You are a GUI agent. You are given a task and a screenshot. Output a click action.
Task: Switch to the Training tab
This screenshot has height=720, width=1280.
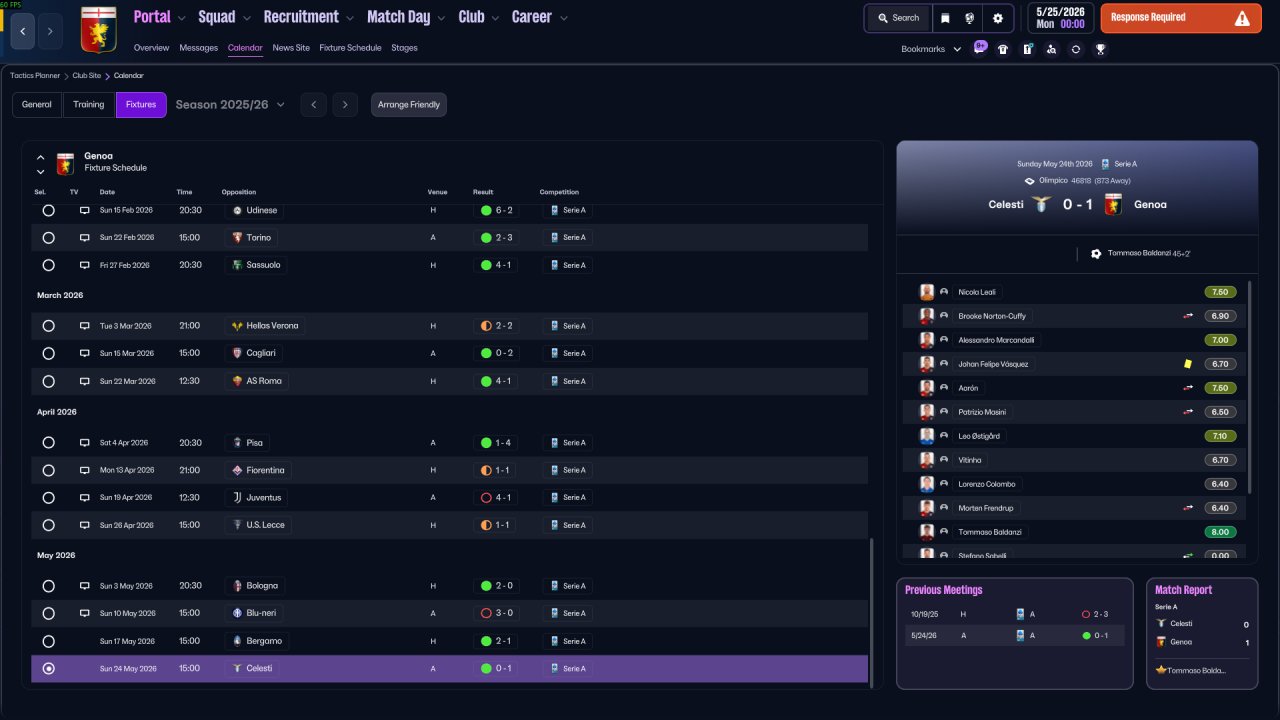[x=89, y=105]
